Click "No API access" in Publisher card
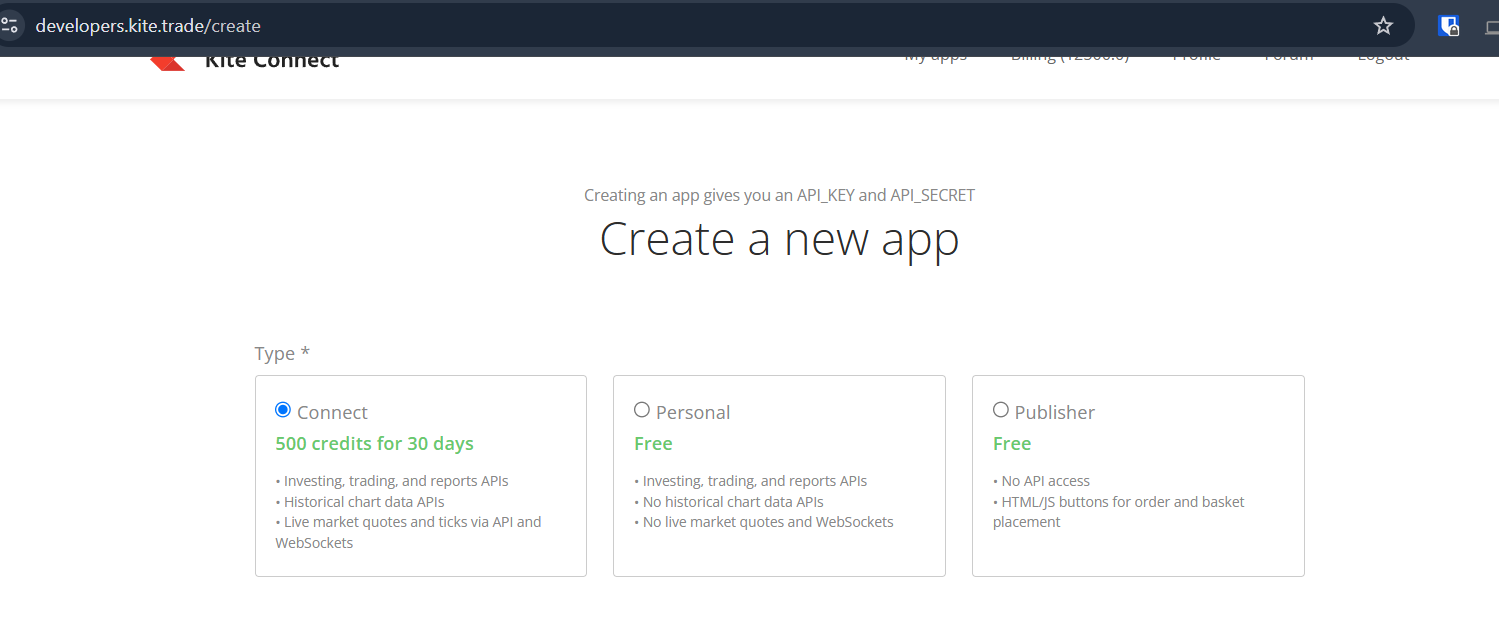Viewport: 1499px width, 638px height. pyautogui.click(x=1045, y=481)
